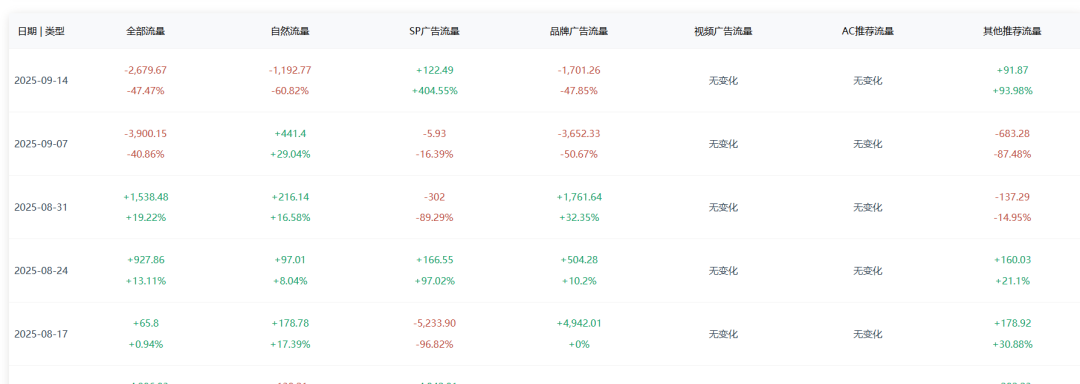
Task: Click the +504.28 brand ad value
Action: click(579, 260)
